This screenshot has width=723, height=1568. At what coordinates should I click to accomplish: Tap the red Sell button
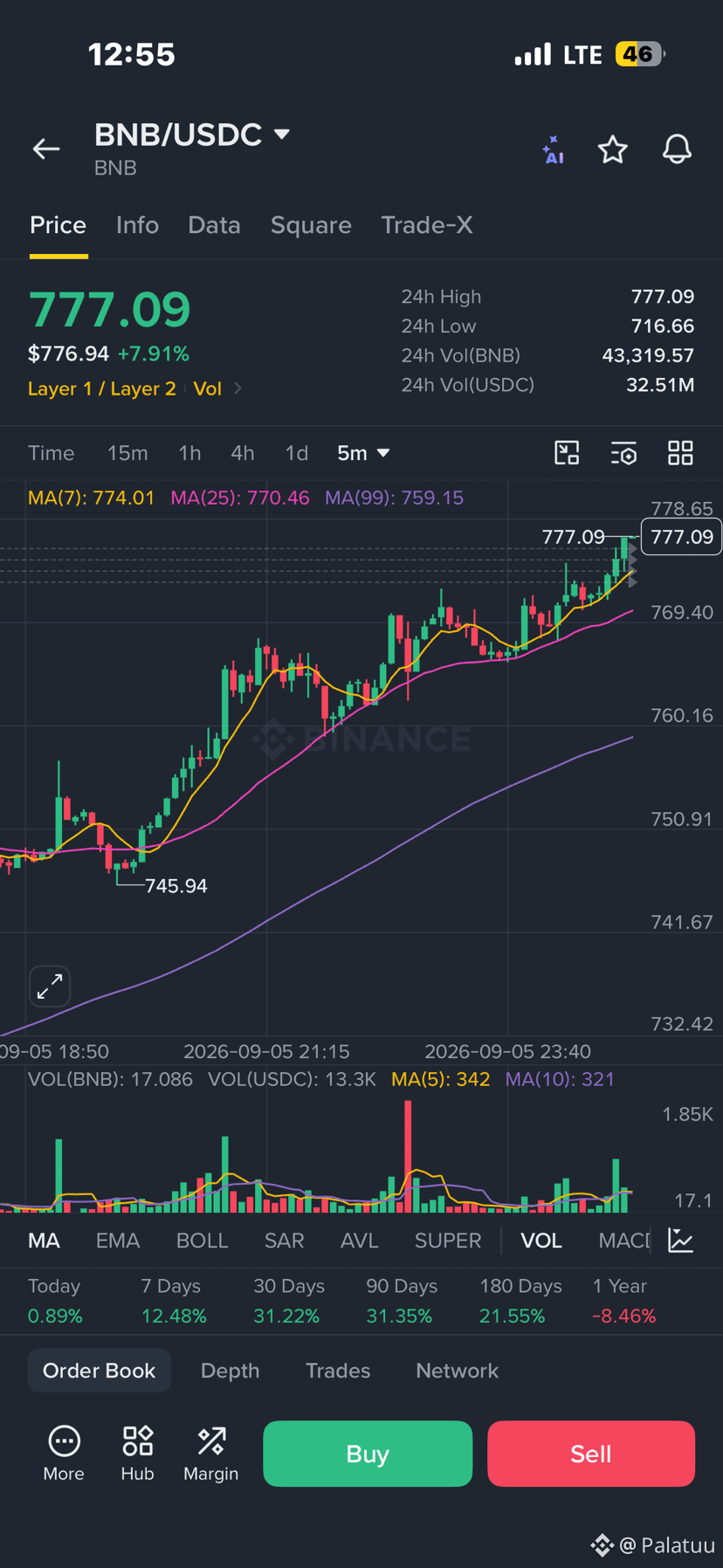pos(591,1454)
